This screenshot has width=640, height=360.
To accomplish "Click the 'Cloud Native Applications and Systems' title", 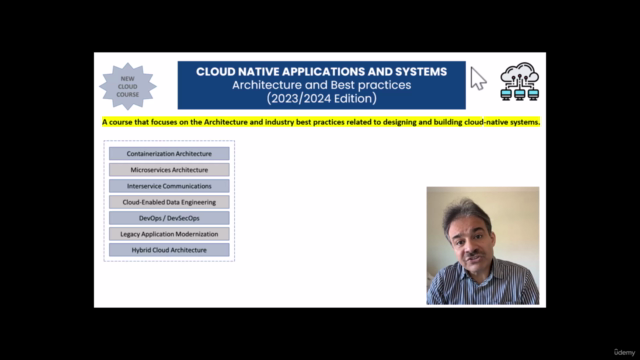I will 322,72.
